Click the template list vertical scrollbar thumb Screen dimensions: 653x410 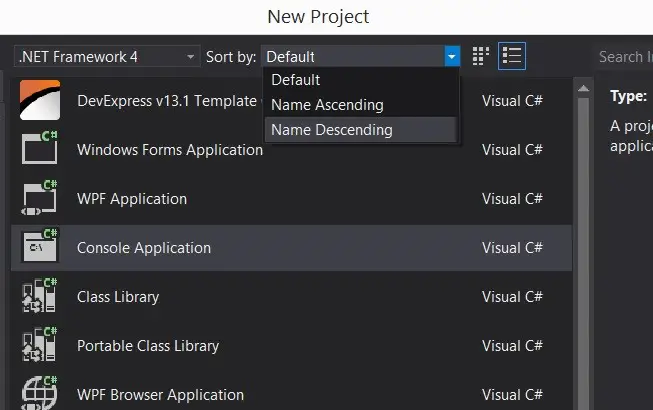click(x=583, y=254)
